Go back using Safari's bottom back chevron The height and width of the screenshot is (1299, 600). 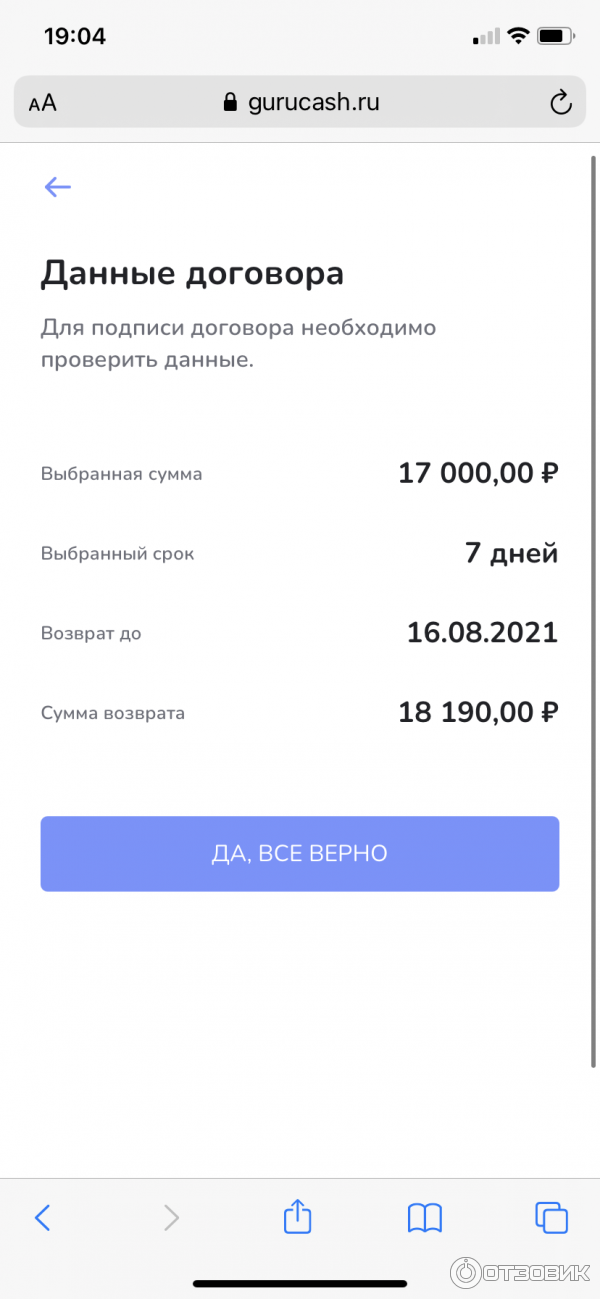point(42,1217)
